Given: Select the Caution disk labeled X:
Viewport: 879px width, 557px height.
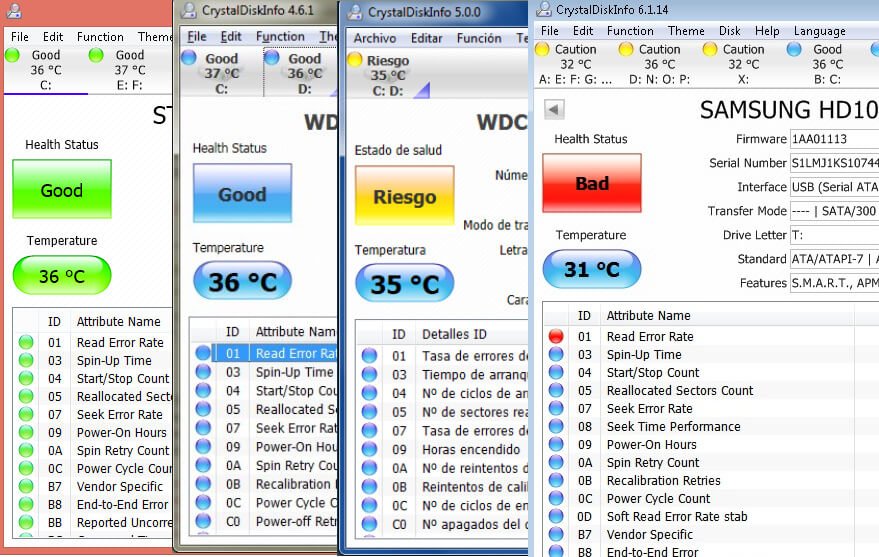Looking at the screenshot, I should tap(743, 64).
